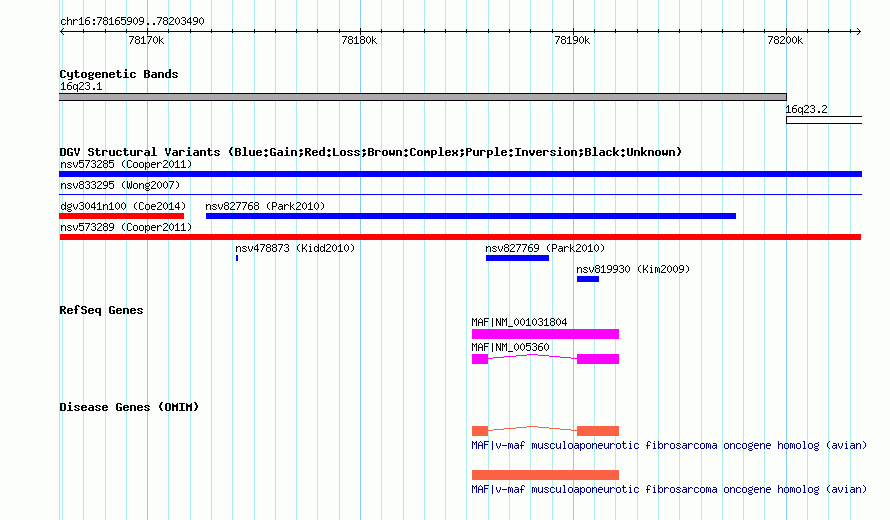Click the nsv833295 (Wong2007) label
The width and height of the screenshot is (890, 520).
[x=120, y=185]
